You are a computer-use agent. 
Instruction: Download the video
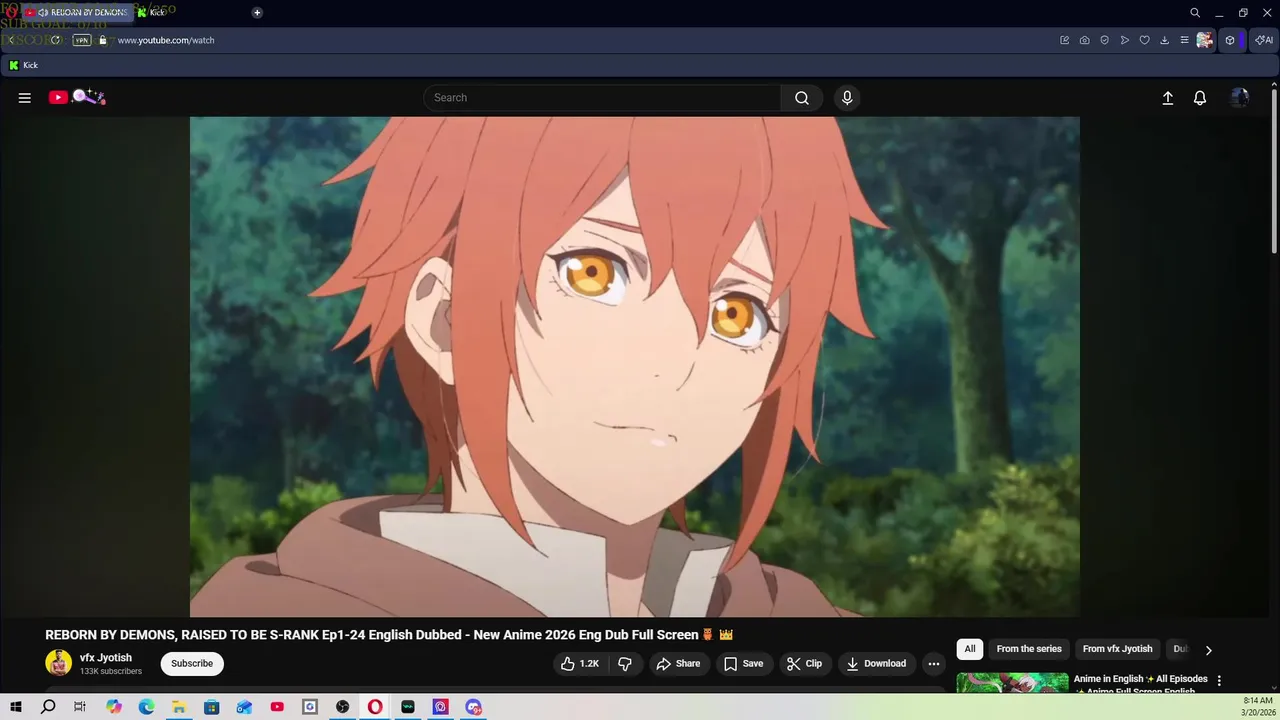(876, 664)
